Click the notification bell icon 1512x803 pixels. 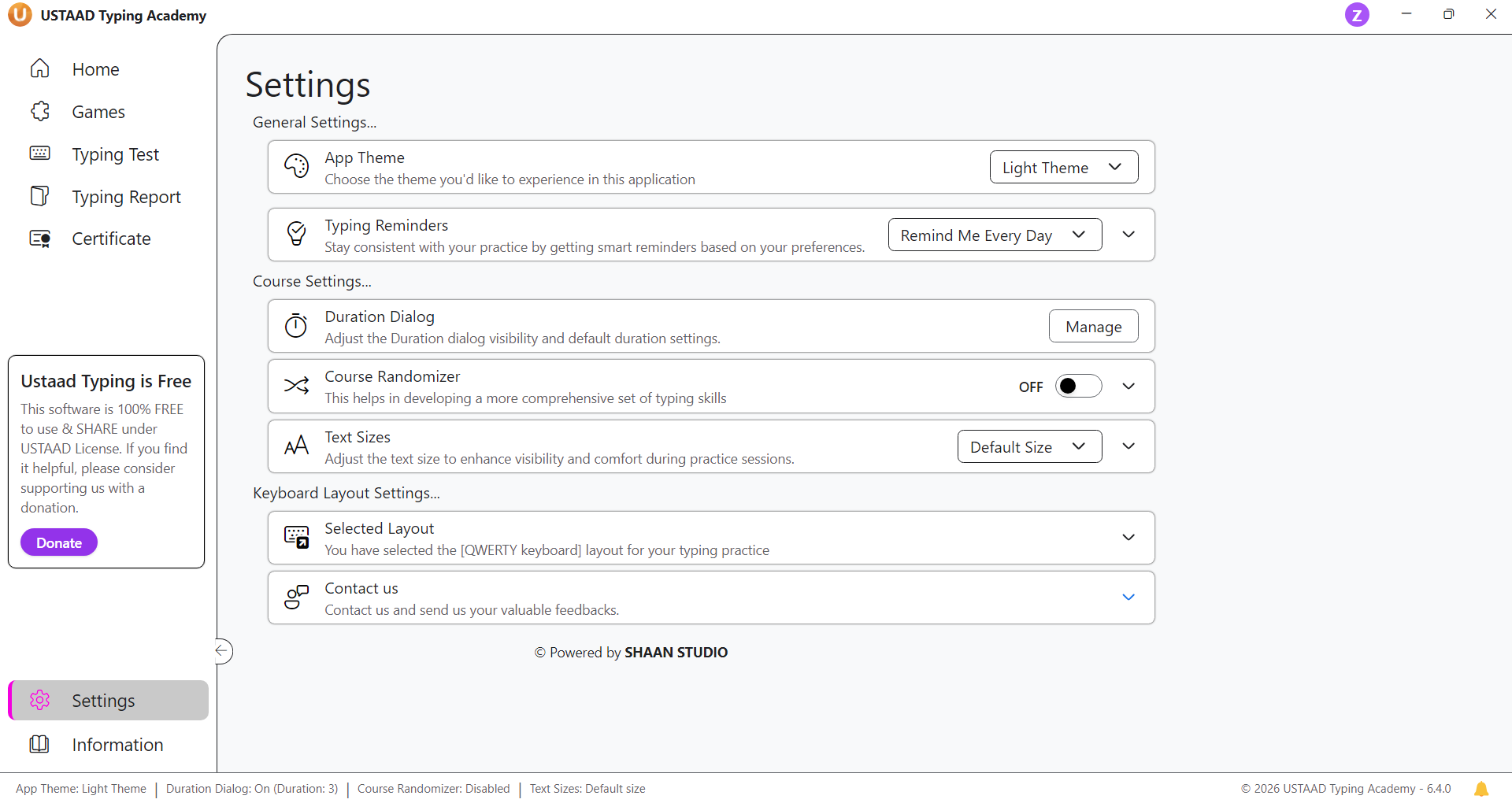click(x=1480, y=789)
